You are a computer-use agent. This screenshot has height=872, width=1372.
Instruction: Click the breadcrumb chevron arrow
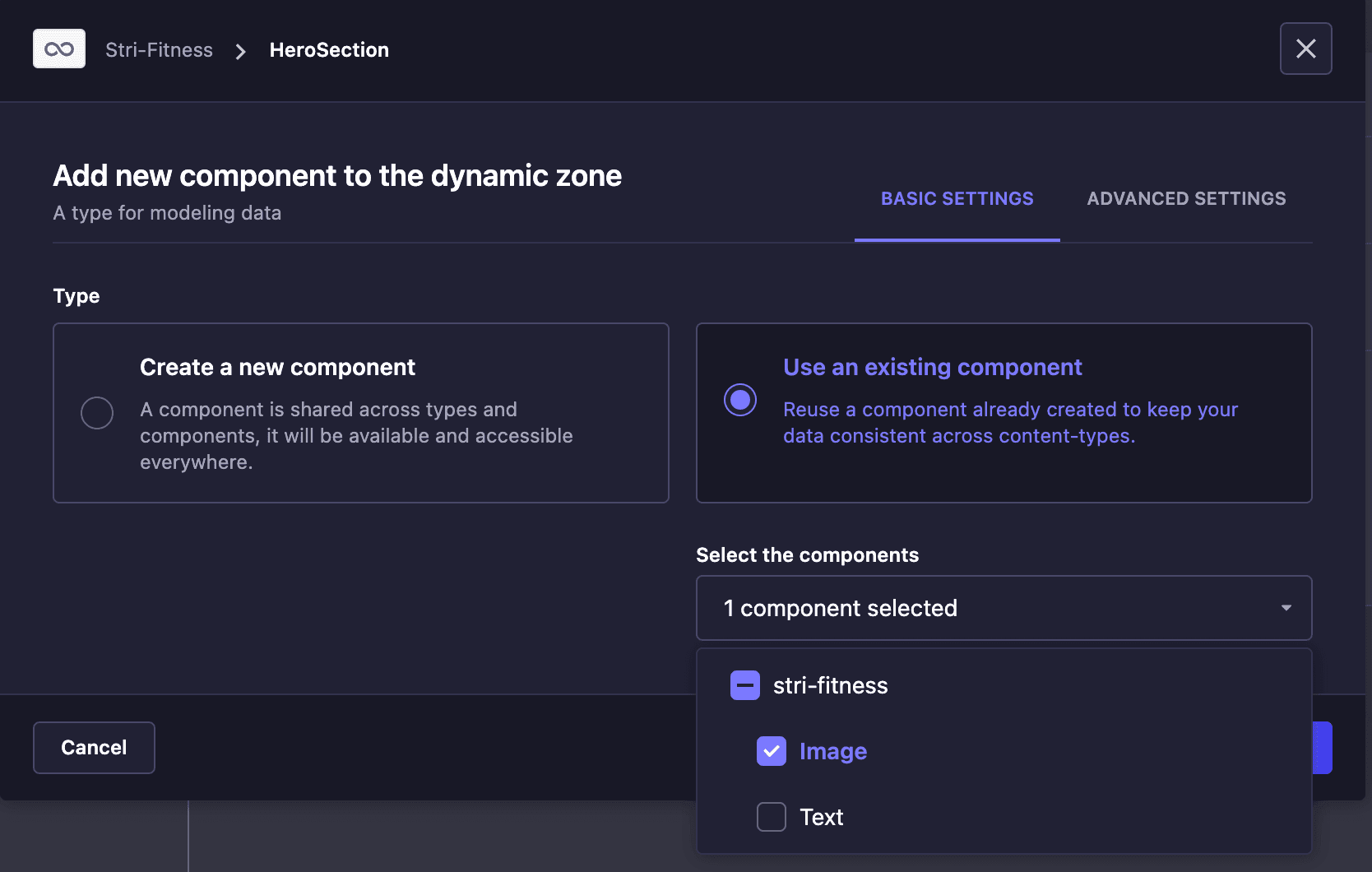[240, 52]
